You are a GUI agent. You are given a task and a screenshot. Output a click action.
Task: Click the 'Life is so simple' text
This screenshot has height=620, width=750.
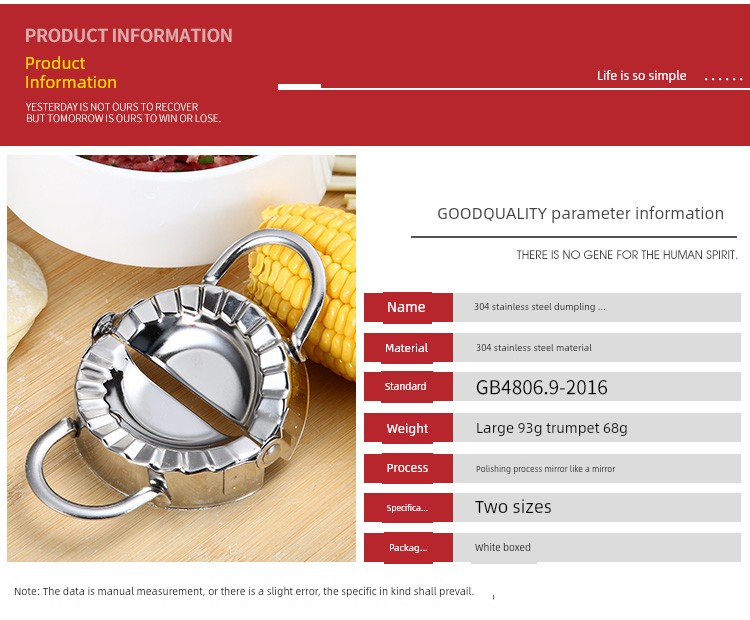[641, 76]
